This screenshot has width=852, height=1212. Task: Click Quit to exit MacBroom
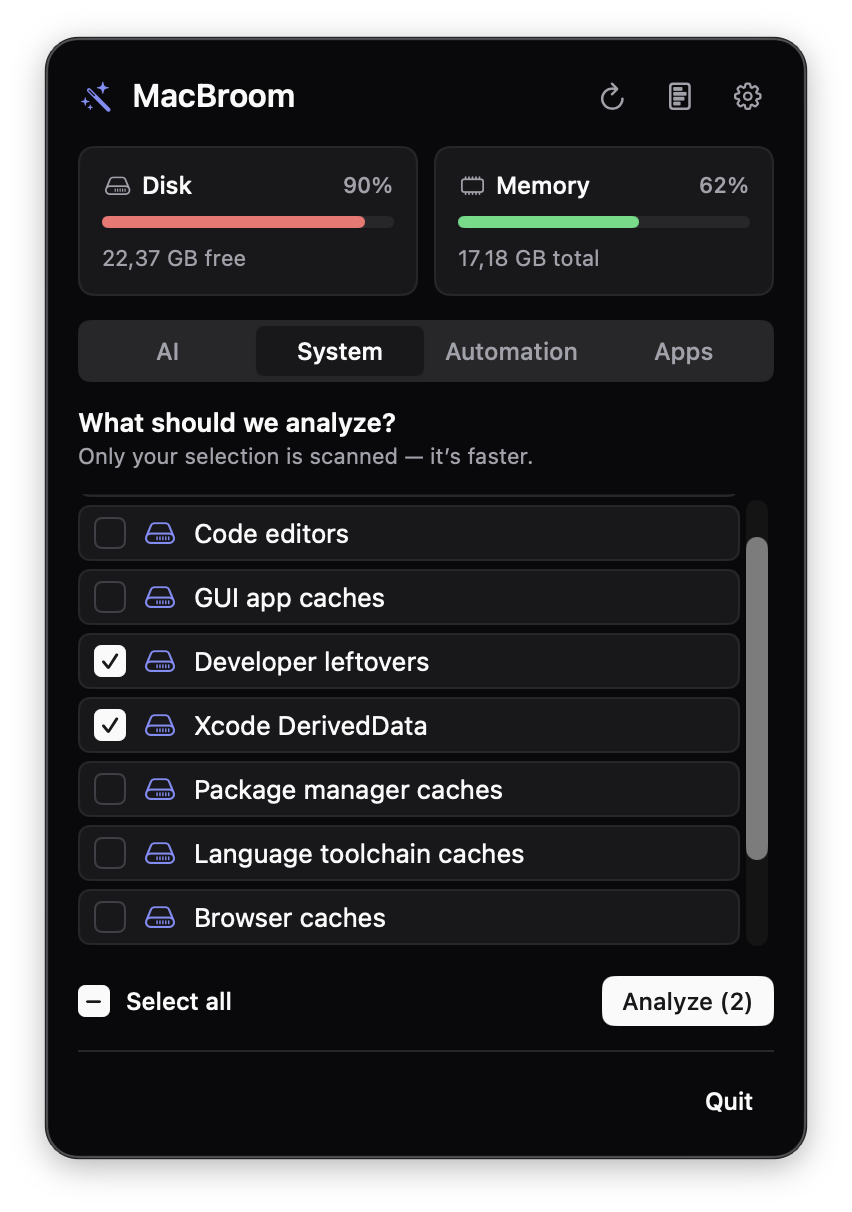[x=729, y=1101]
